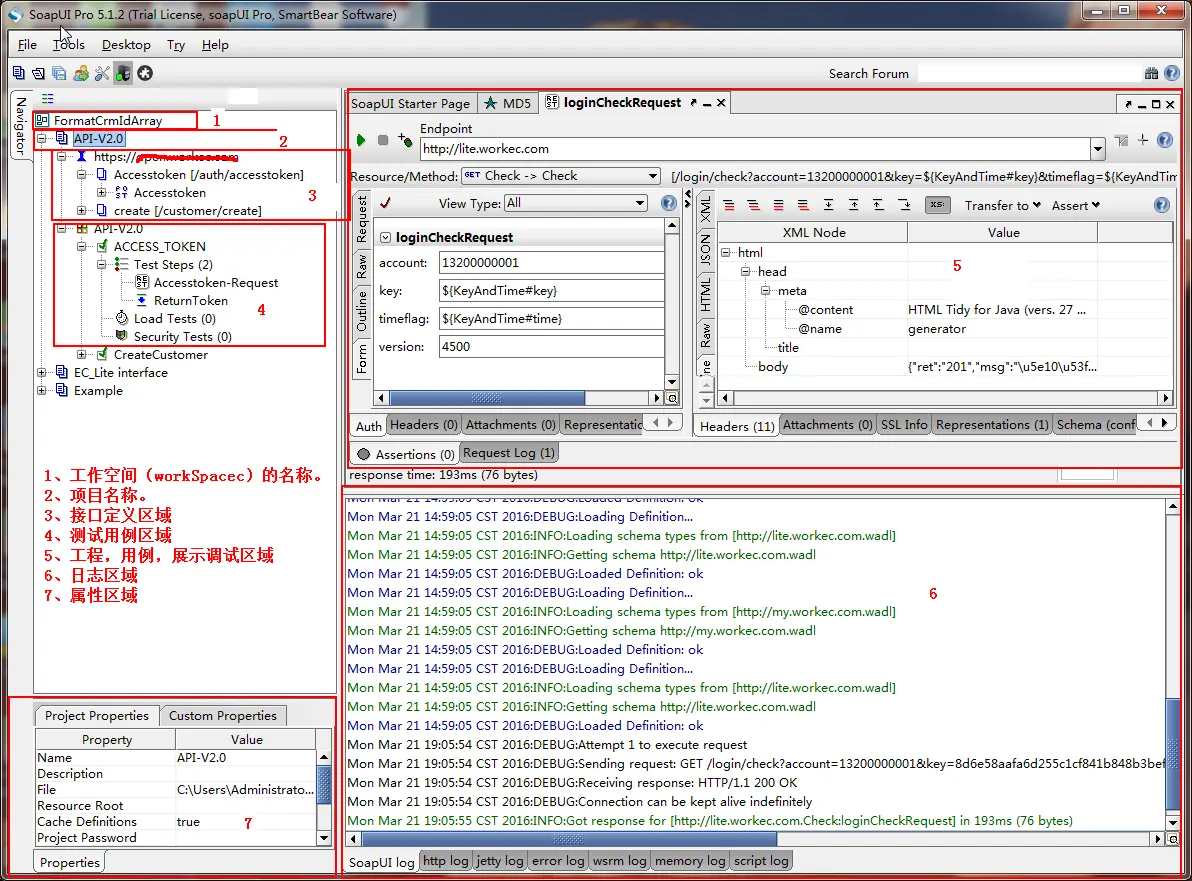Open the community forum people icon

click(81, 73)
